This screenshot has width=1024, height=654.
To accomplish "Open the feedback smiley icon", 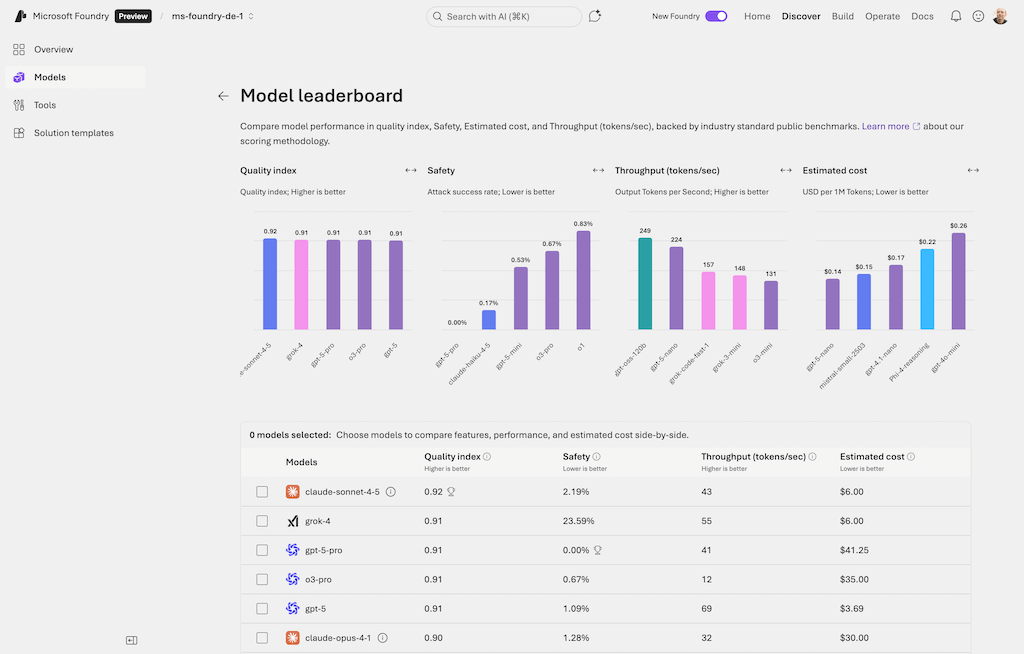I will point(978,16).
